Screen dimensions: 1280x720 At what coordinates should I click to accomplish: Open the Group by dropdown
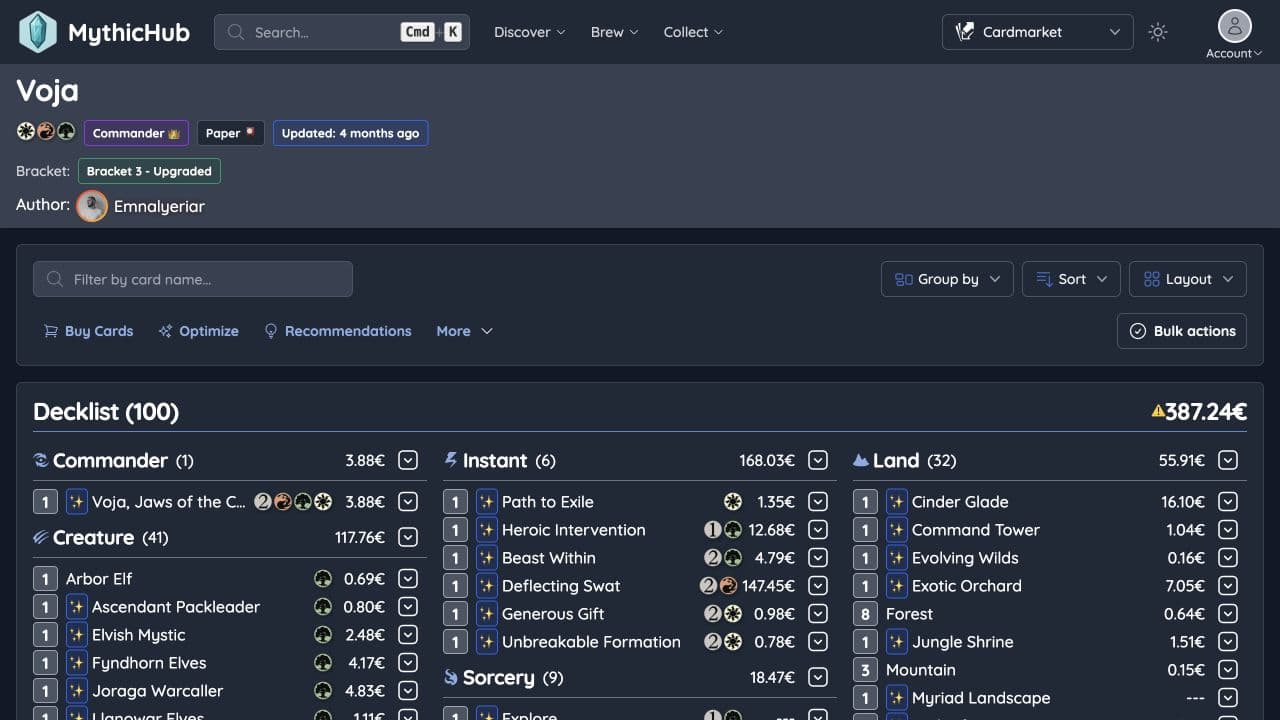tap(947, 279)
